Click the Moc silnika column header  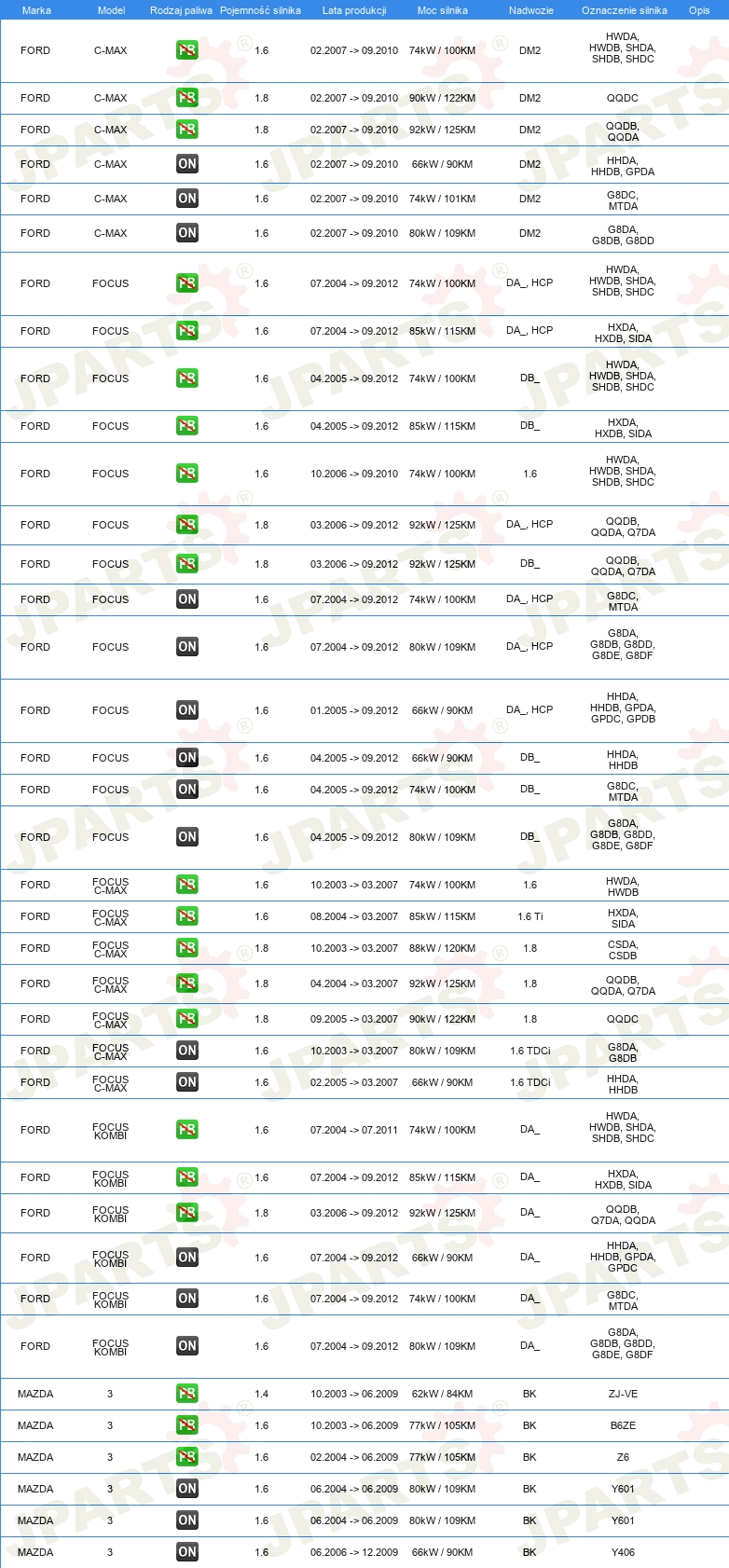tap(443, 10)
